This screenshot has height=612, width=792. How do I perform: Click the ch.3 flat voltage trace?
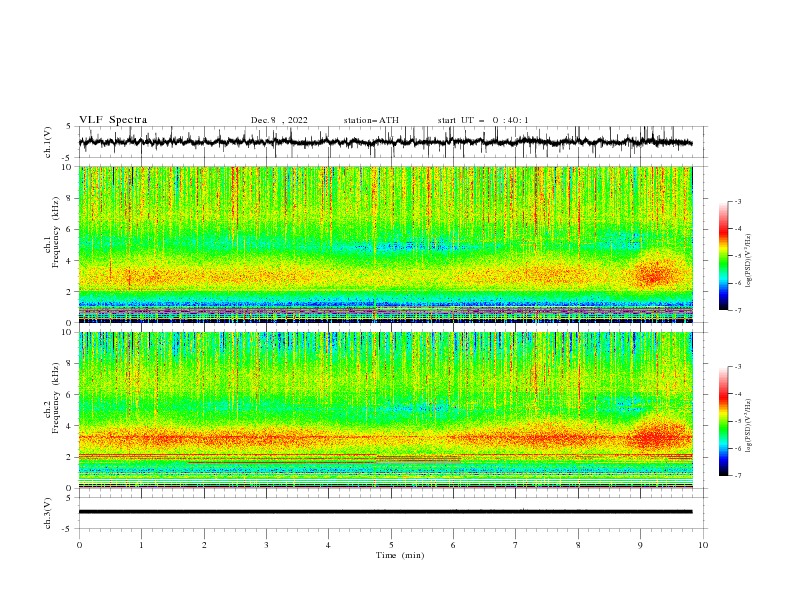coord(385,512)
